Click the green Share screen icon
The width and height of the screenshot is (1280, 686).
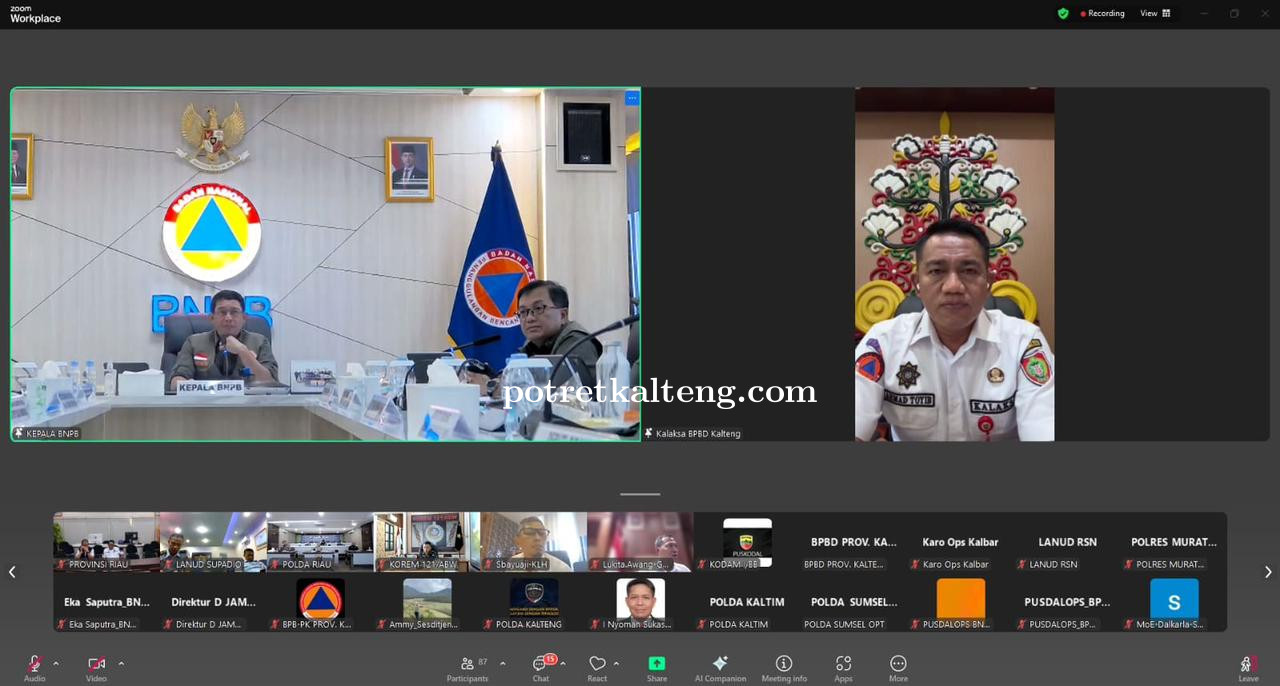tap(657, 665)
